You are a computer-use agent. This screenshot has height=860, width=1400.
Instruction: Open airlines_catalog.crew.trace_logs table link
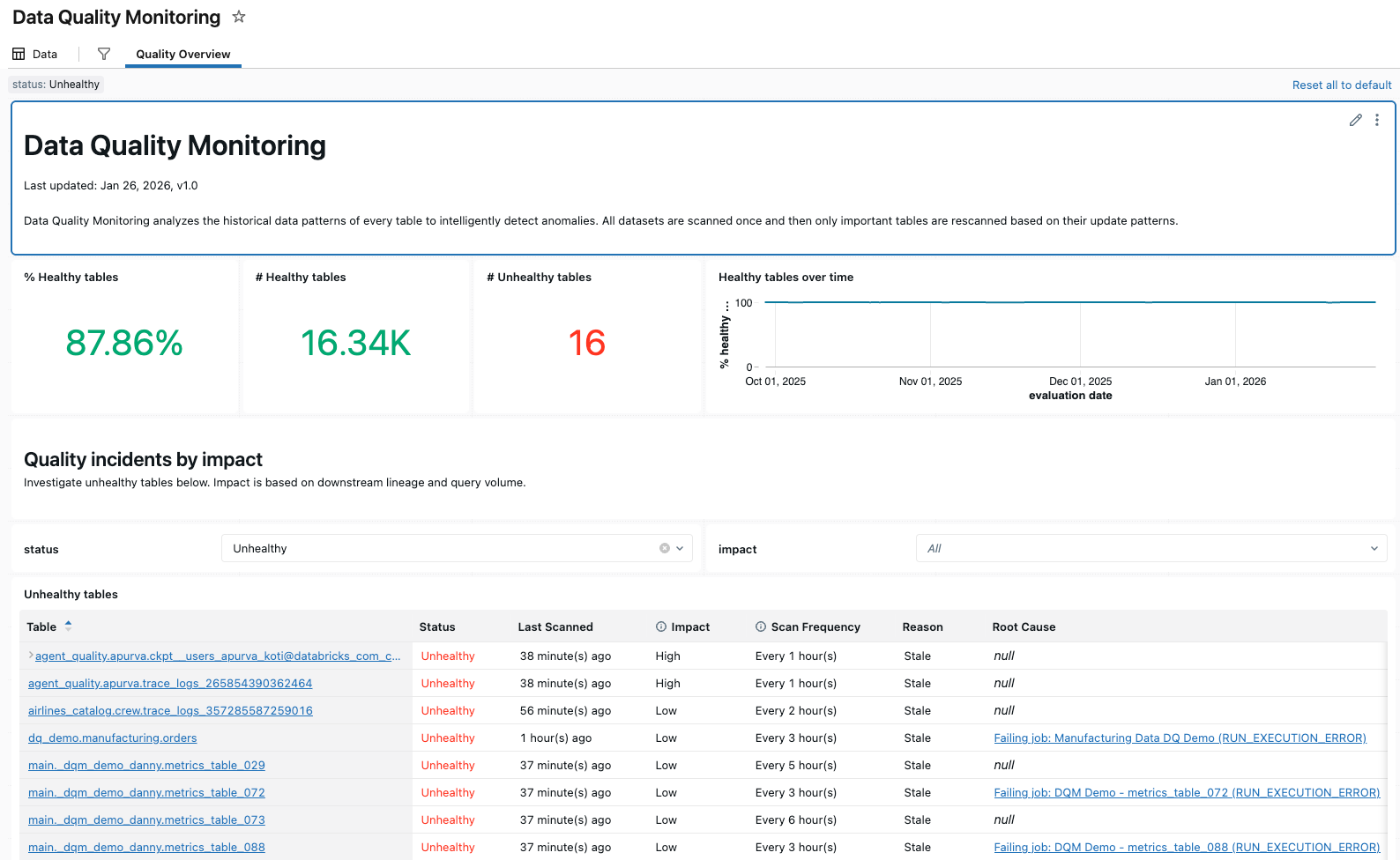(x=170, y=710)
